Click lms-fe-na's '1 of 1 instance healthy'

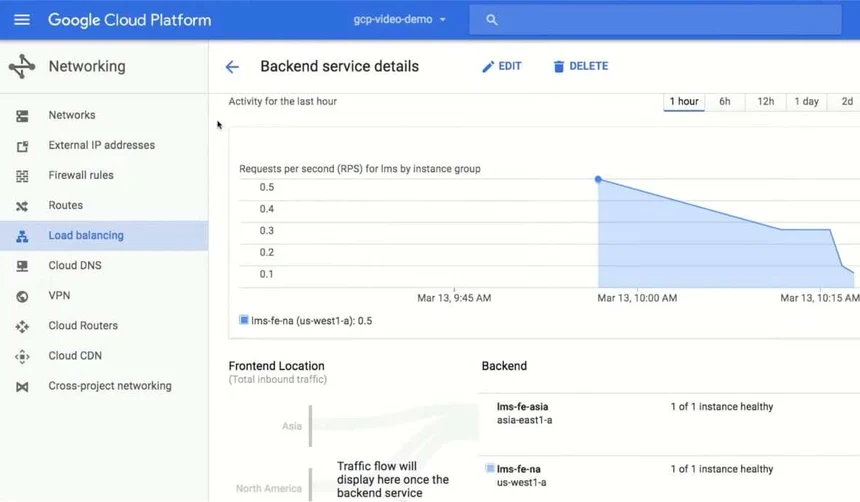click(x=722, y=470)
